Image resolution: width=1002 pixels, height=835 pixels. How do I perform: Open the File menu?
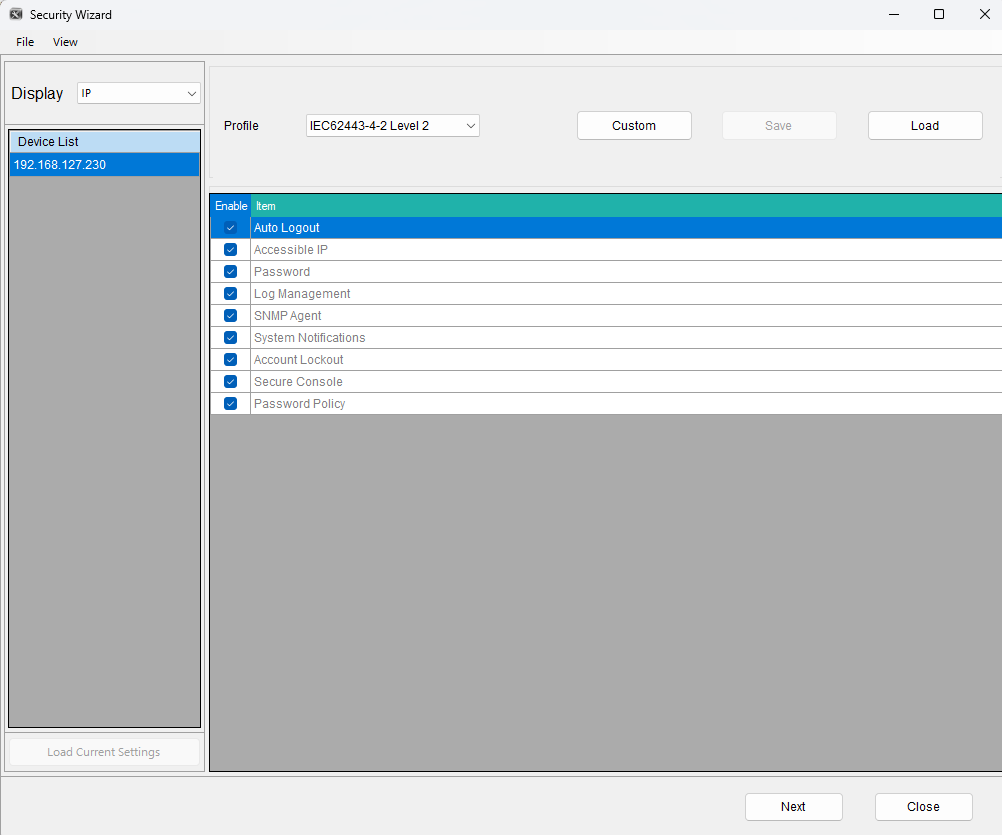click(25, 42)
